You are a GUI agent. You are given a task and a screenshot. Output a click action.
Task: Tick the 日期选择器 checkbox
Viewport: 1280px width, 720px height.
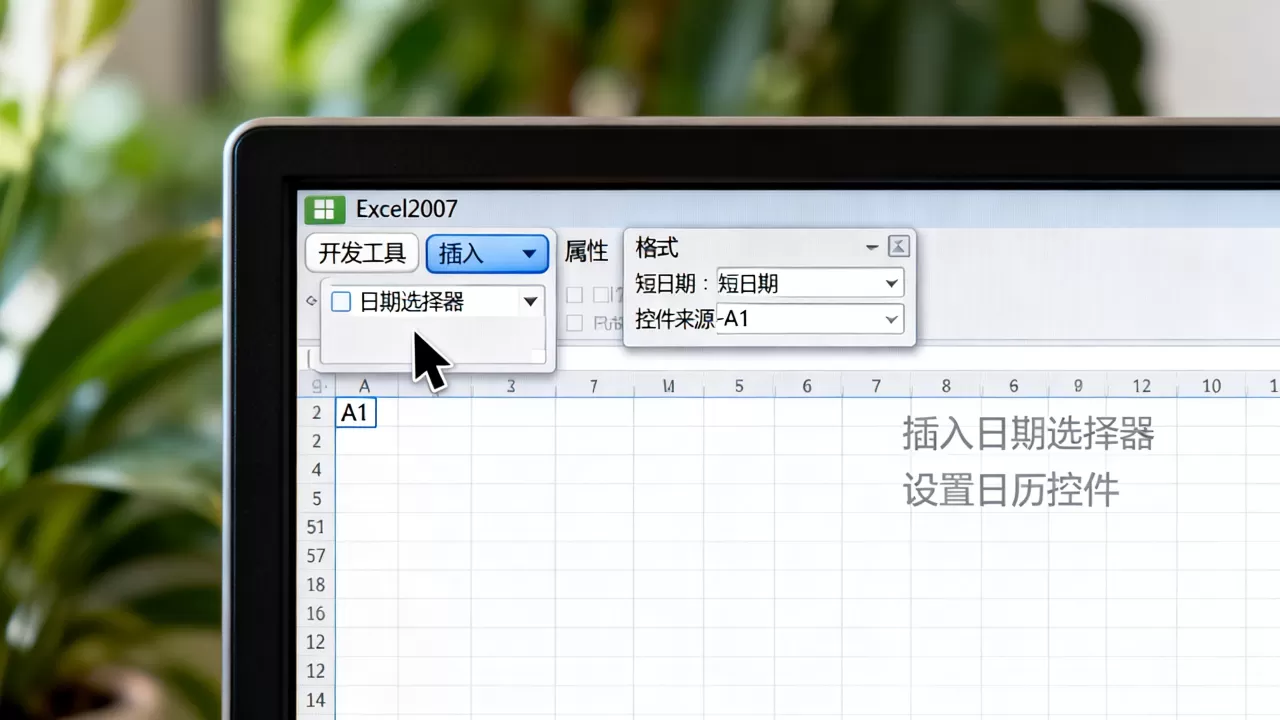click(x=341, y=301)
